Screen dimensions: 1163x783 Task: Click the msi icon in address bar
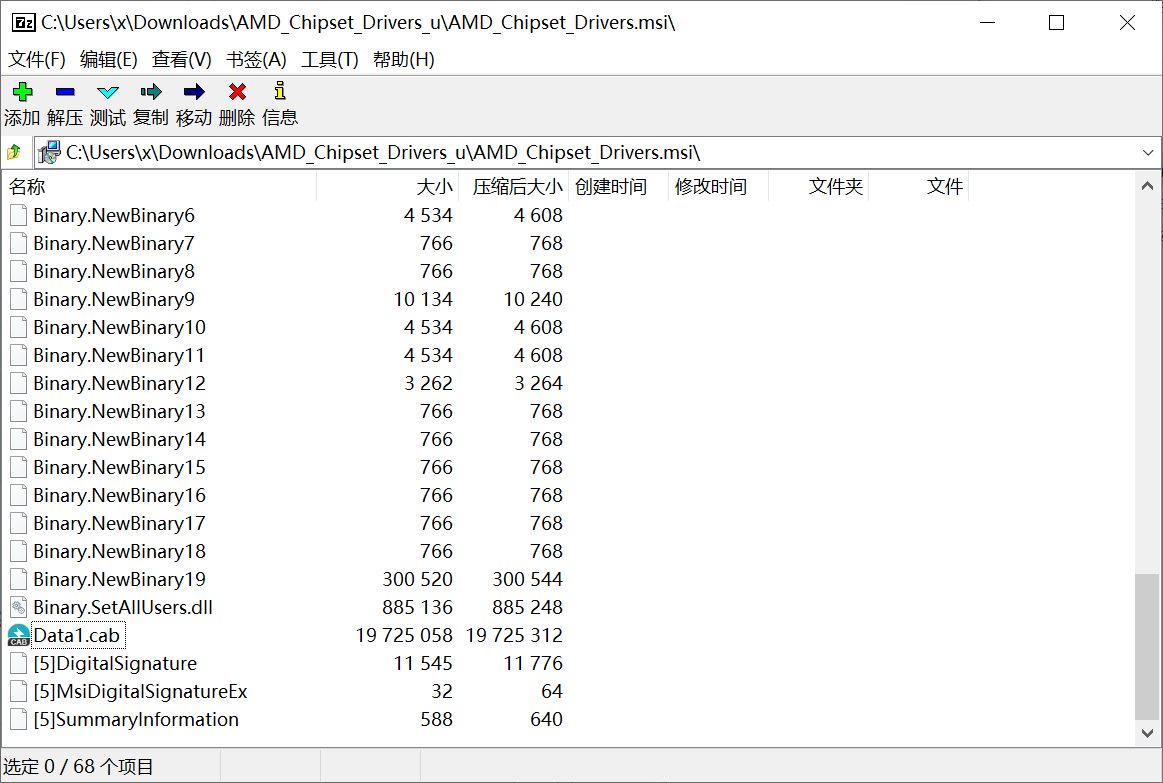tap(49, 152)
